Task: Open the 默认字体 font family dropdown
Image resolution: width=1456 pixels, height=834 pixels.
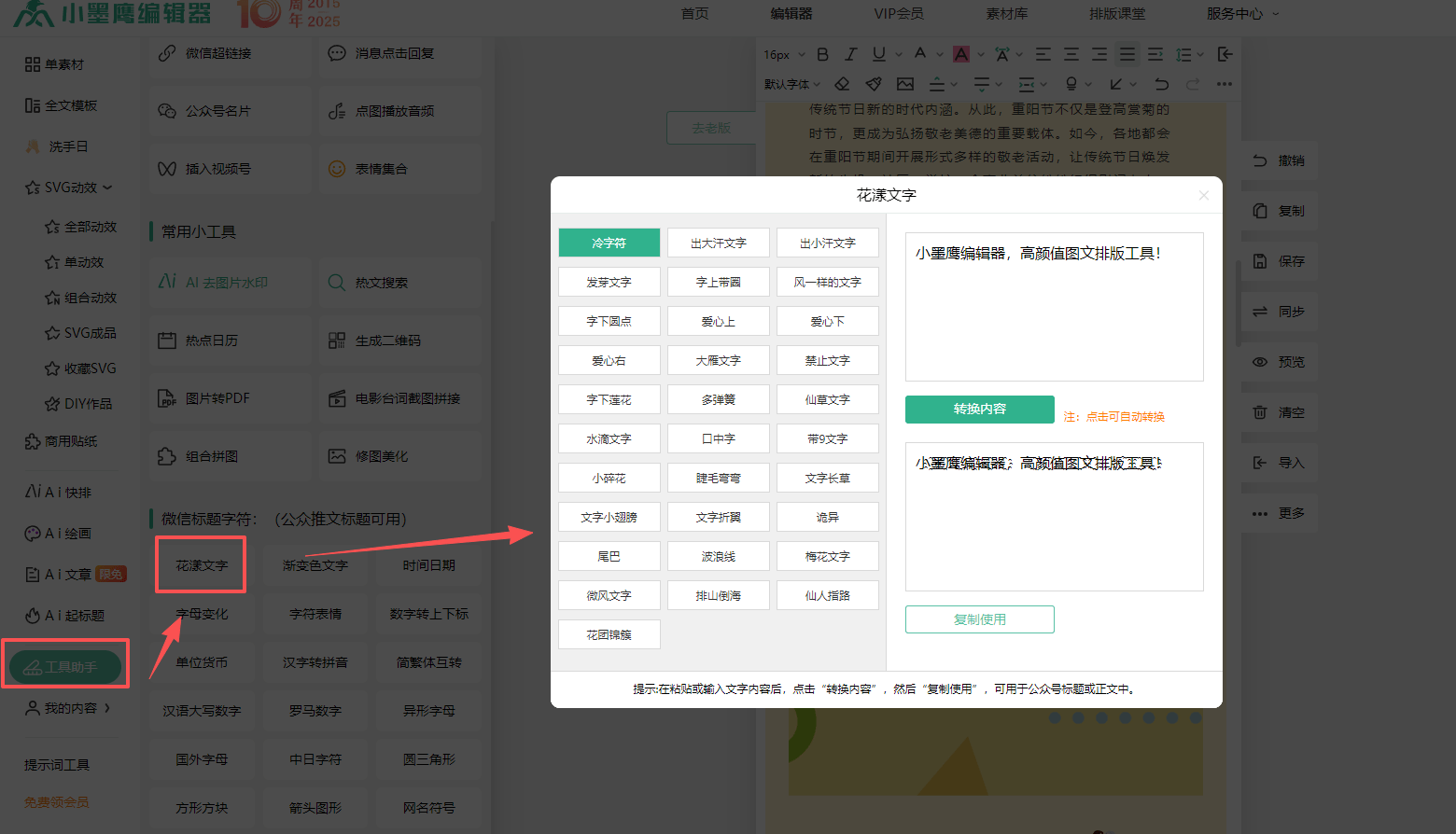Action: (x=791, y=84)
